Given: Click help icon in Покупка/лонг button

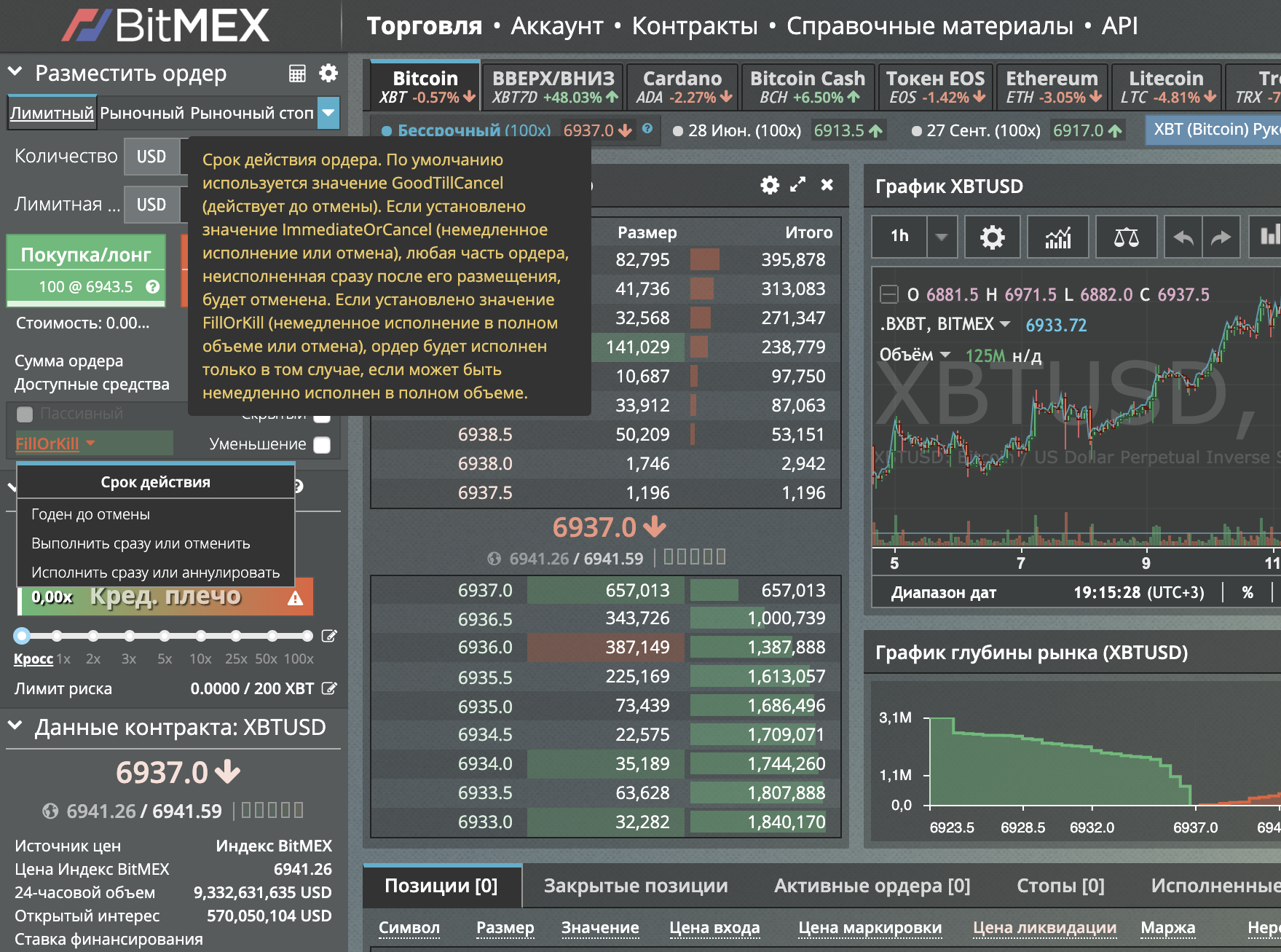Looking at the screenshot, I should pyautogui.click(x=152, y=287).
